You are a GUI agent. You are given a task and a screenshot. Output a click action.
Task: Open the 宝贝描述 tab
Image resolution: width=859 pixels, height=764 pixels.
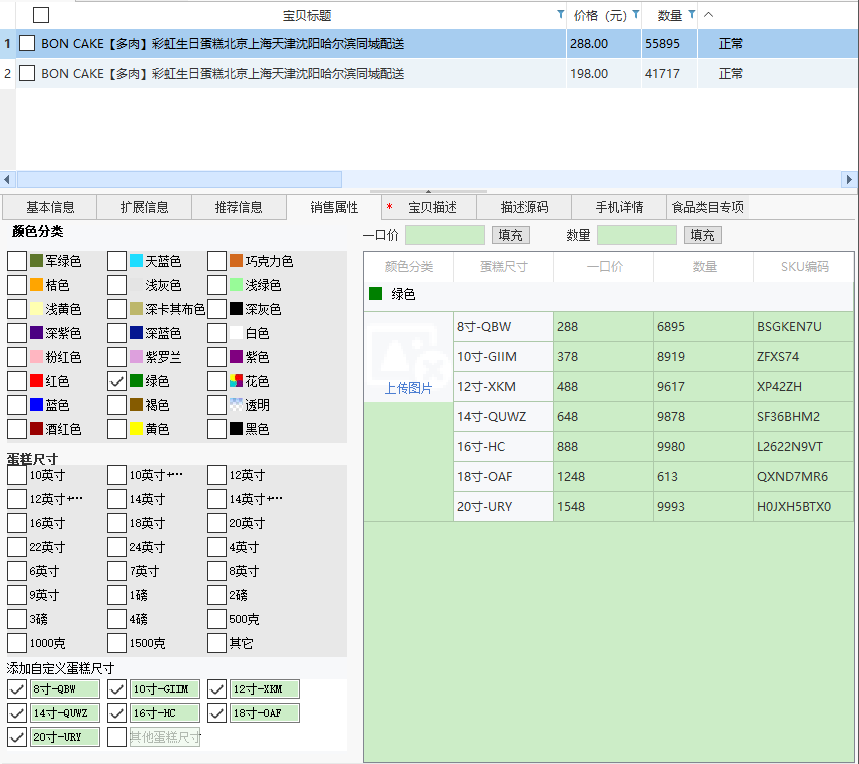[432, 207]
